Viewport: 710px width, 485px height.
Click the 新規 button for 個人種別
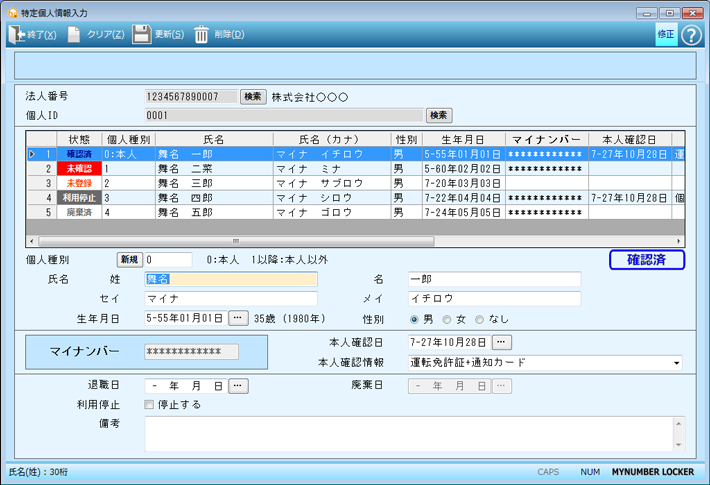130,260
